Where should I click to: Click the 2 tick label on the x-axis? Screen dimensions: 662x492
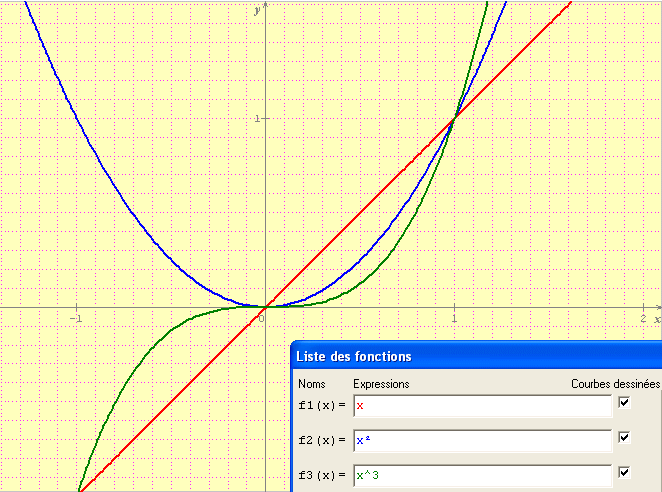(x=642, y=318)
